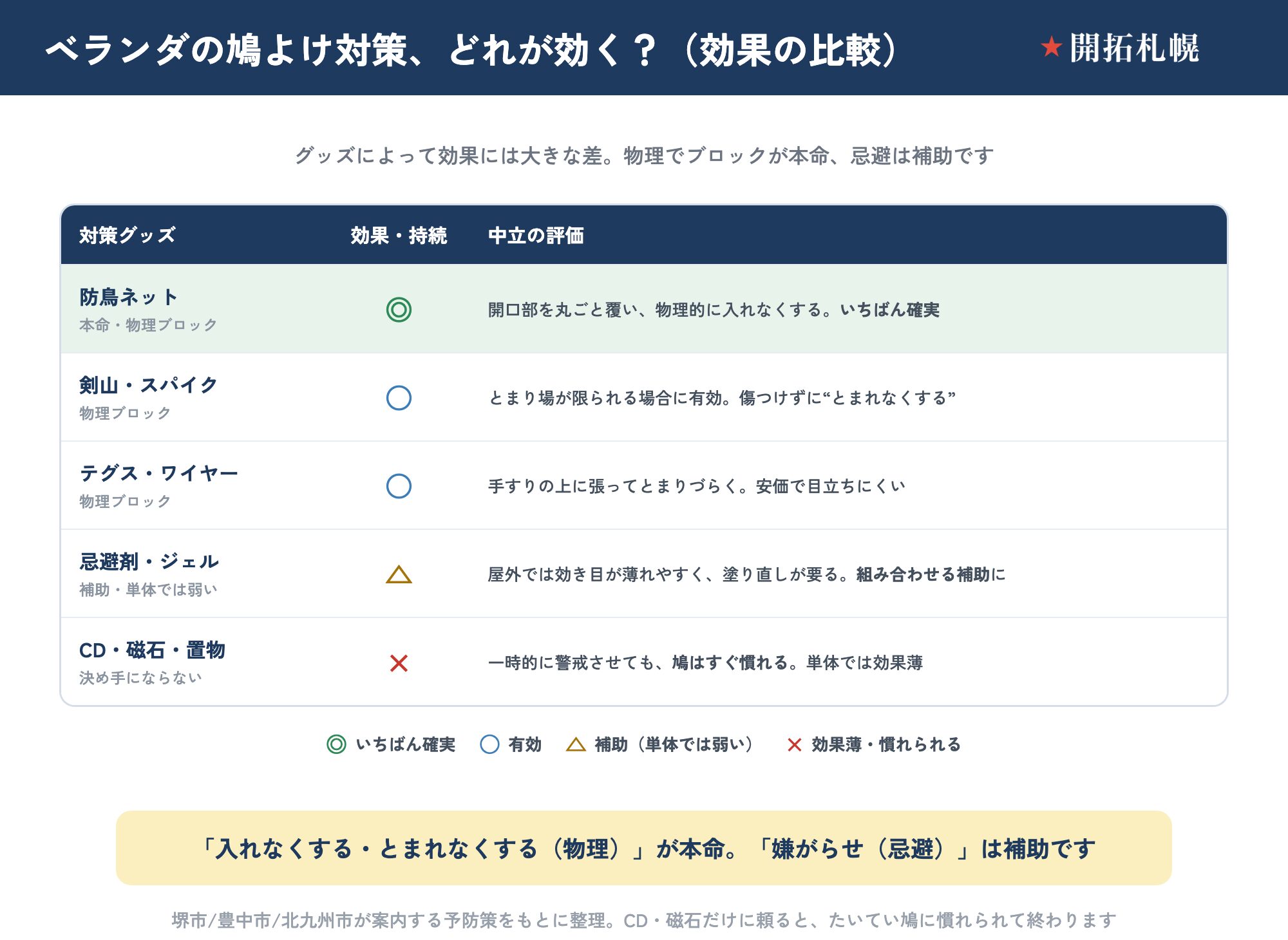Image resolution: width=1288 pixels, height=940 pixels.
Task: Click legend double circle beside いちばん確実
Action: 336,744
